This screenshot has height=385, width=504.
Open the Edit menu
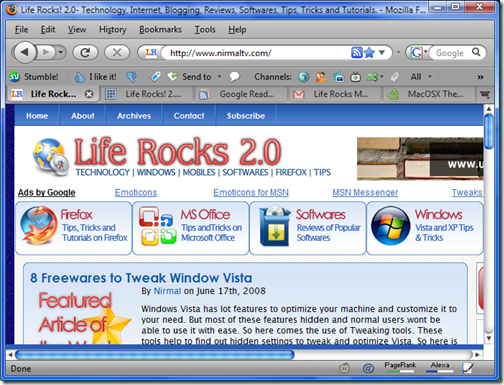tap(48, 30)
